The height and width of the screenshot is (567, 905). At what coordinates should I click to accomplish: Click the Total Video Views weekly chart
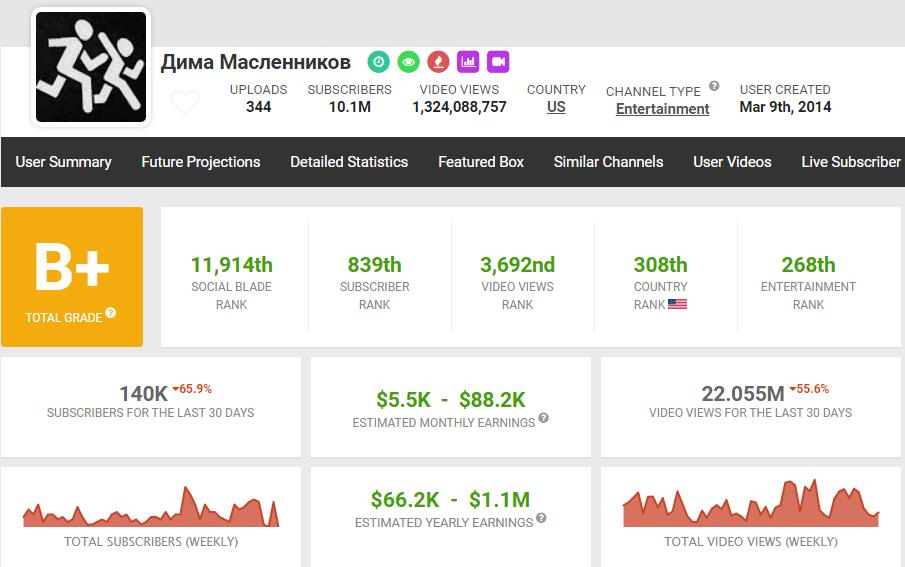coord(751,503)
